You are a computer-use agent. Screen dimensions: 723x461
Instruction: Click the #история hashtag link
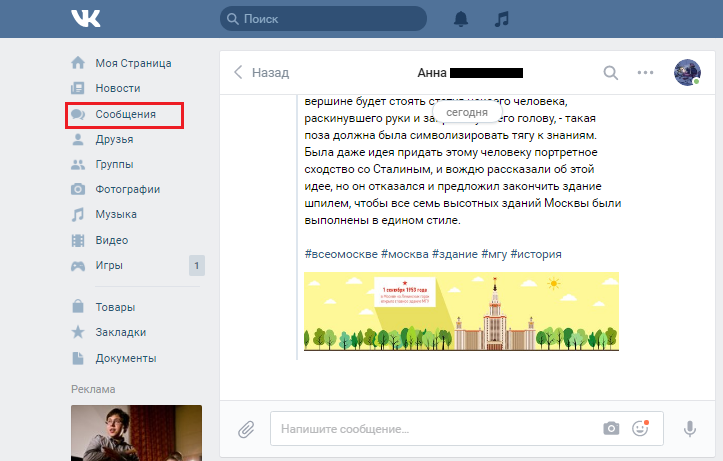[x=536, y=254]
